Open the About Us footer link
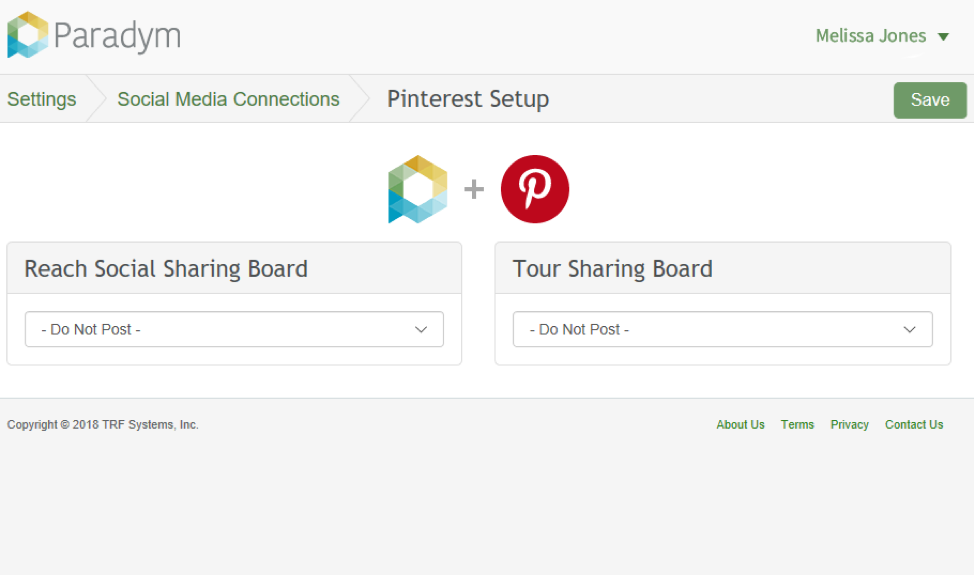 click(740, 425)
